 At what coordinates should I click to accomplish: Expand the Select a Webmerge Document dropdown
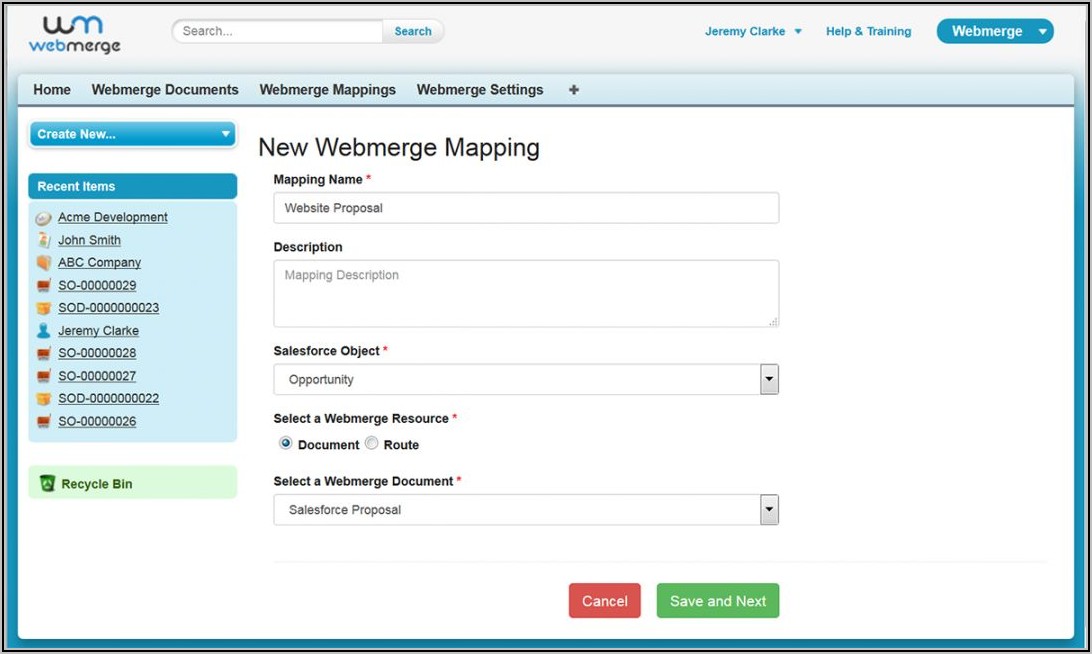768,509
